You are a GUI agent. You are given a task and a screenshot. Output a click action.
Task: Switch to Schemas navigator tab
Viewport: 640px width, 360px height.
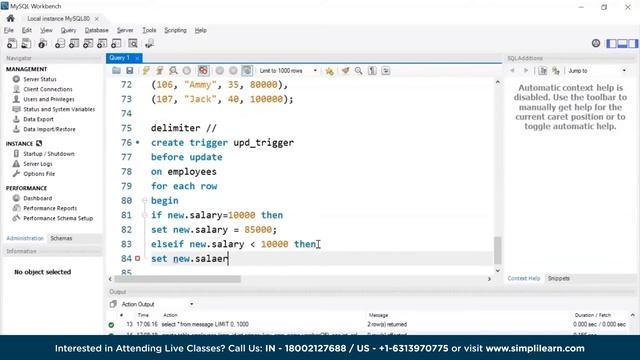pyautogui.click(x=61, y=238)
